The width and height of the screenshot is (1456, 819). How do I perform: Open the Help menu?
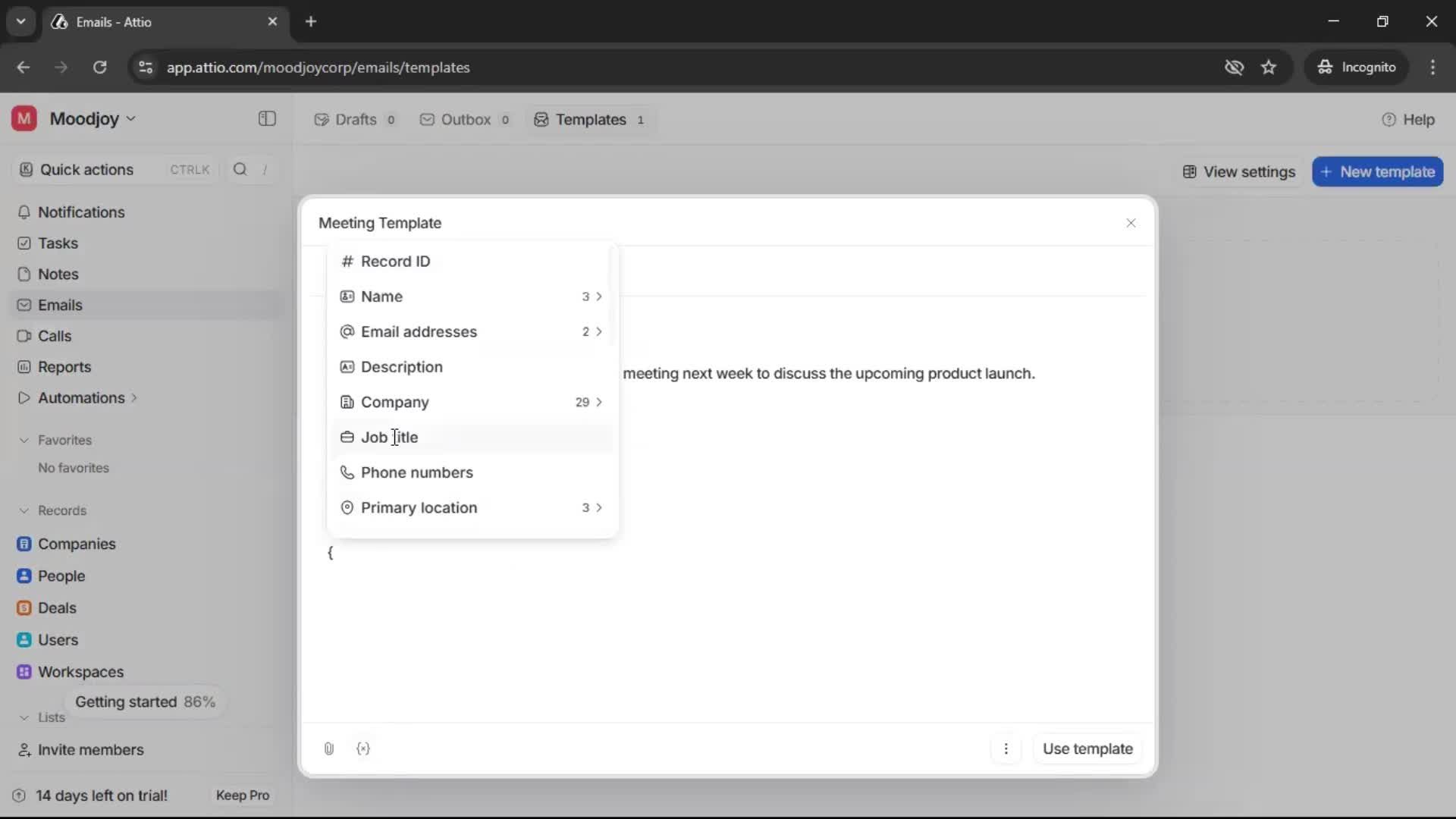1409,119
